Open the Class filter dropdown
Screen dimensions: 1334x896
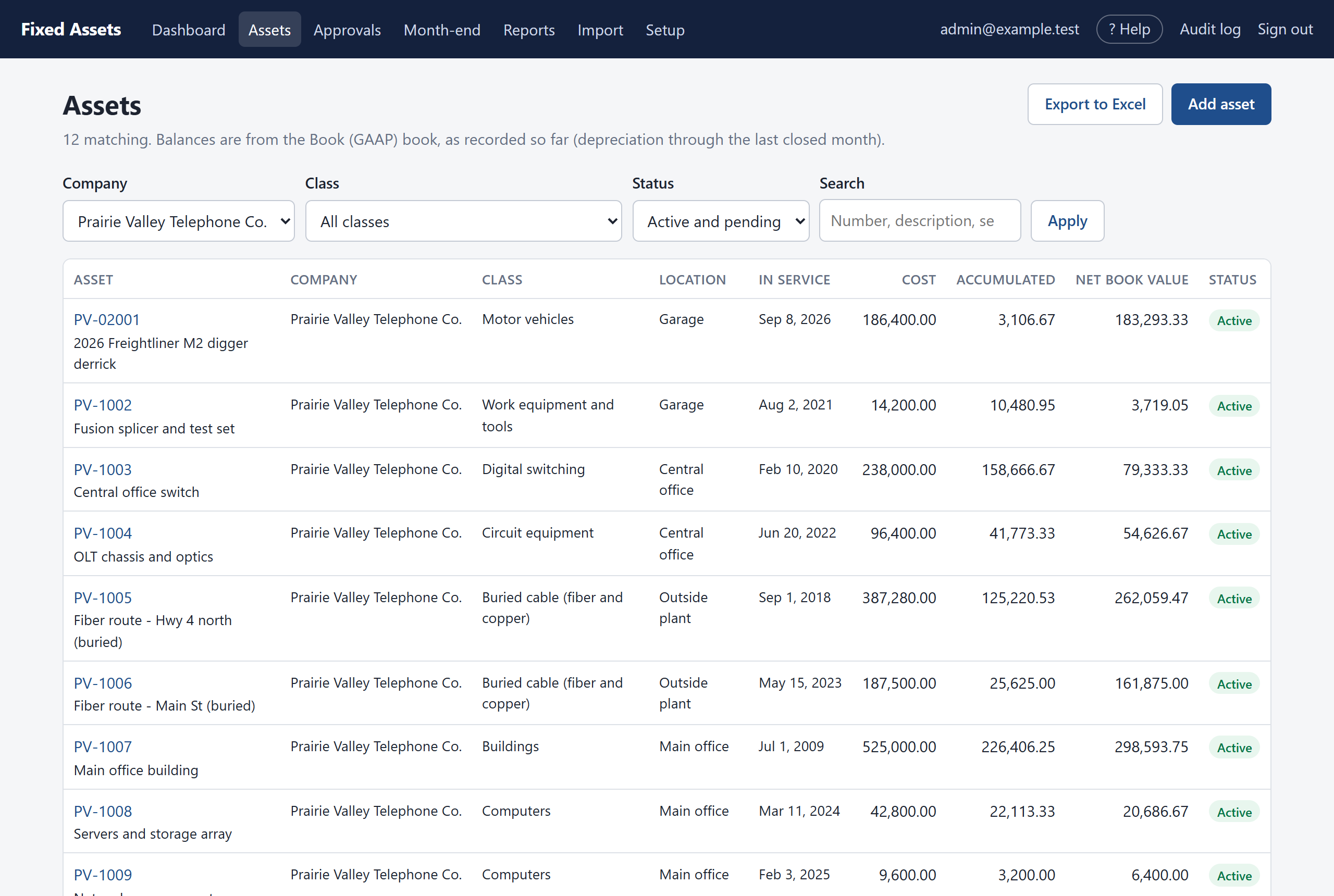[464, 221]
